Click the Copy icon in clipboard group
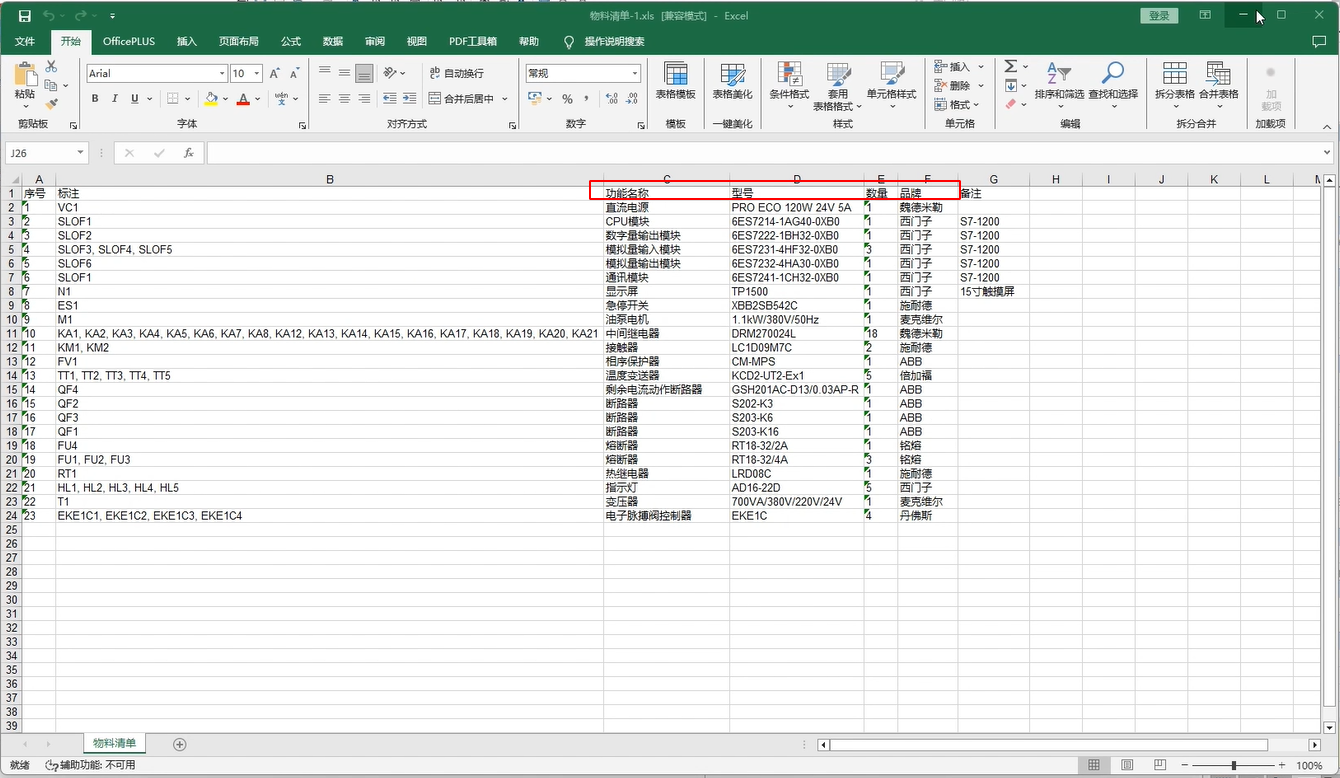The width and height of the screenshot is (1340, 778). point(51,85)
